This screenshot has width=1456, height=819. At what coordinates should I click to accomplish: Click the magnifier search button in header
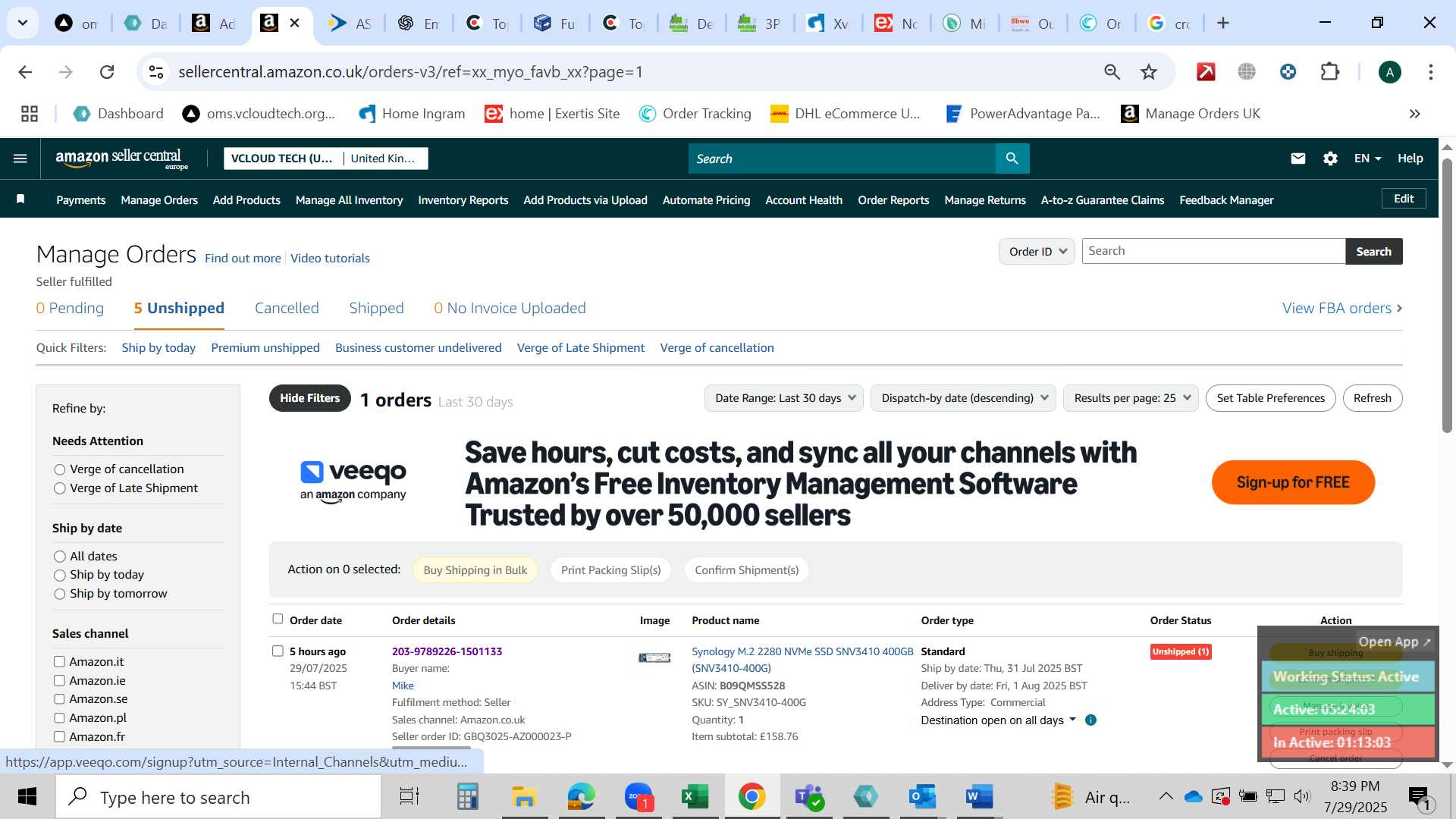pyautogui.click(x=1012, y=158)
